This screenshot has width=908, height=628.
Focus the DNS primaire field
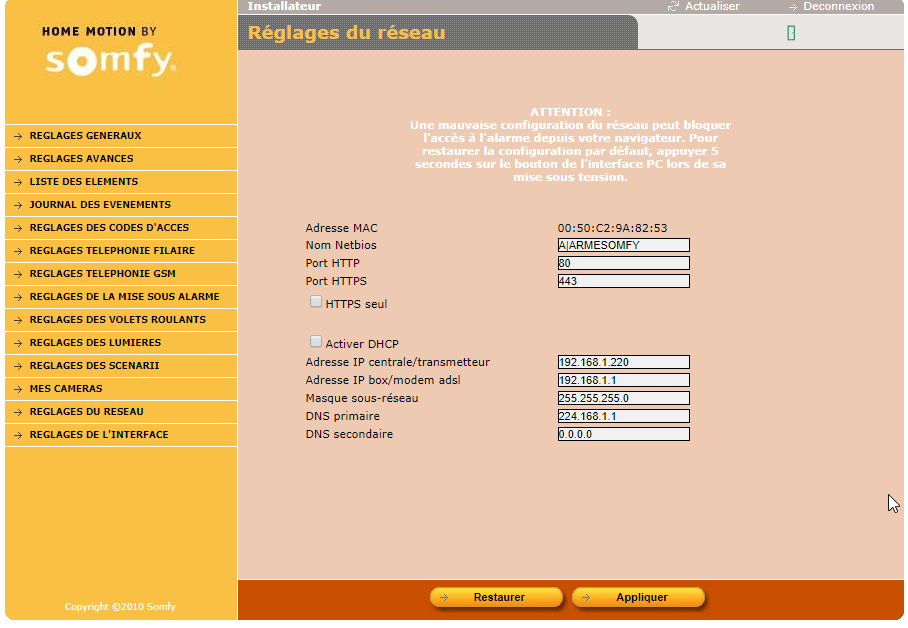[623, 416]
